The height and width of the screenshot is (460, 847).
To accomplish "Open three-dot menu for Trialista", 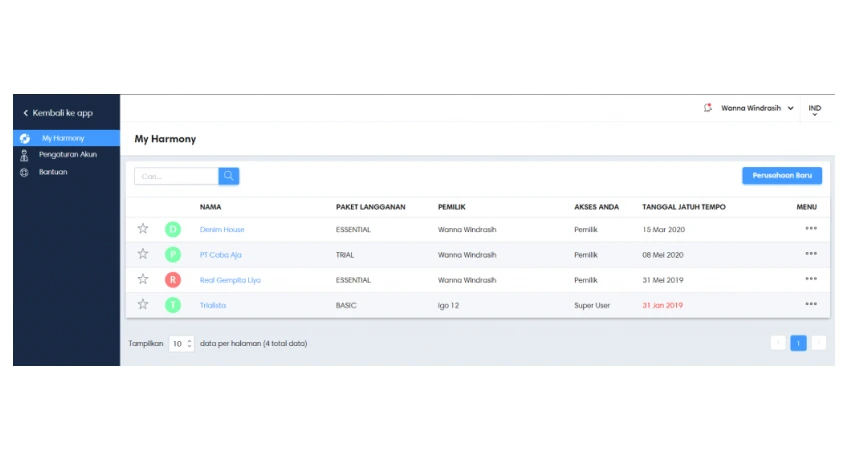I will 811,304.
